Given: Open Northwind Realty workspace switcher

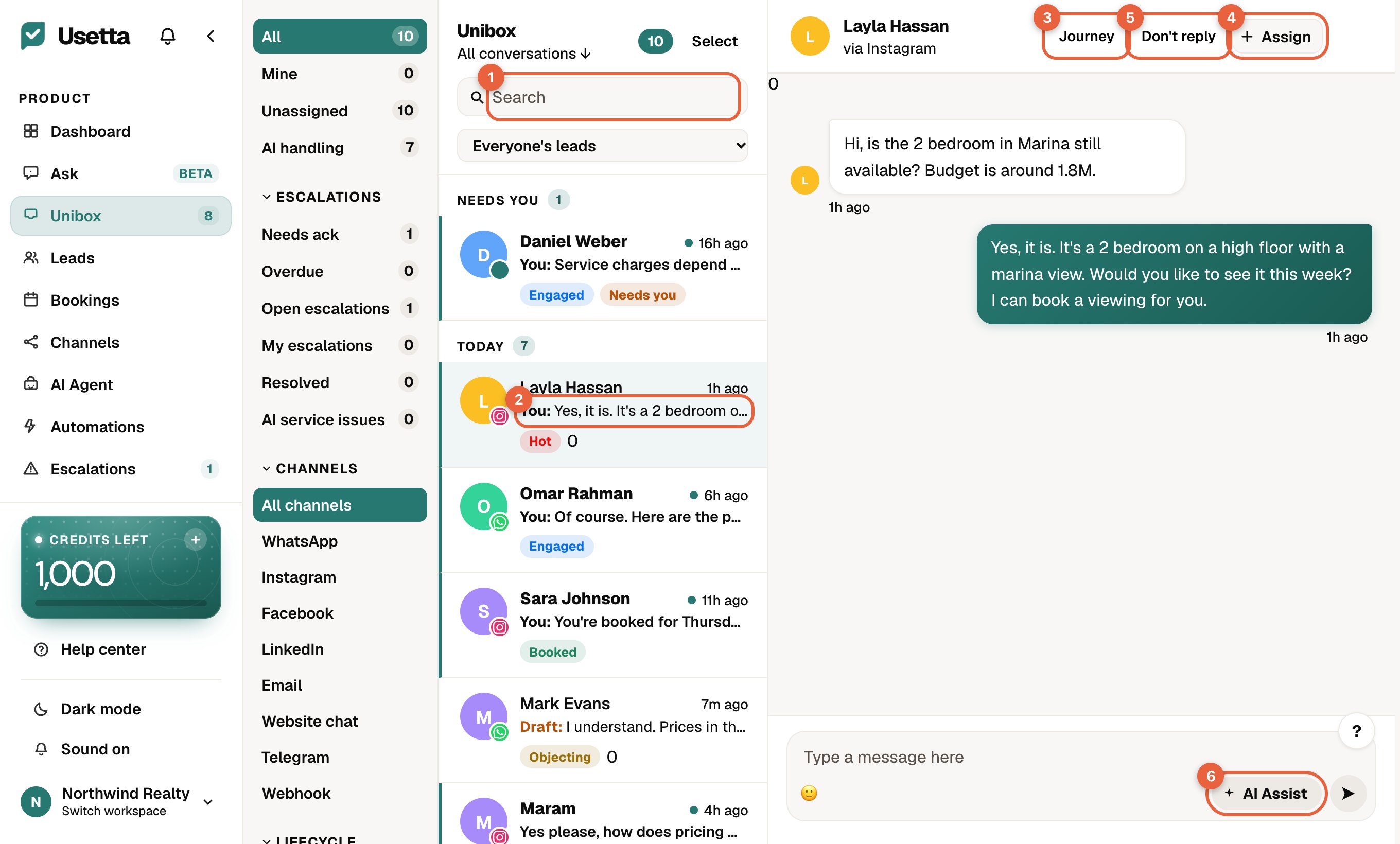Looking at the screenshot, I should click(x=117, y=801).
